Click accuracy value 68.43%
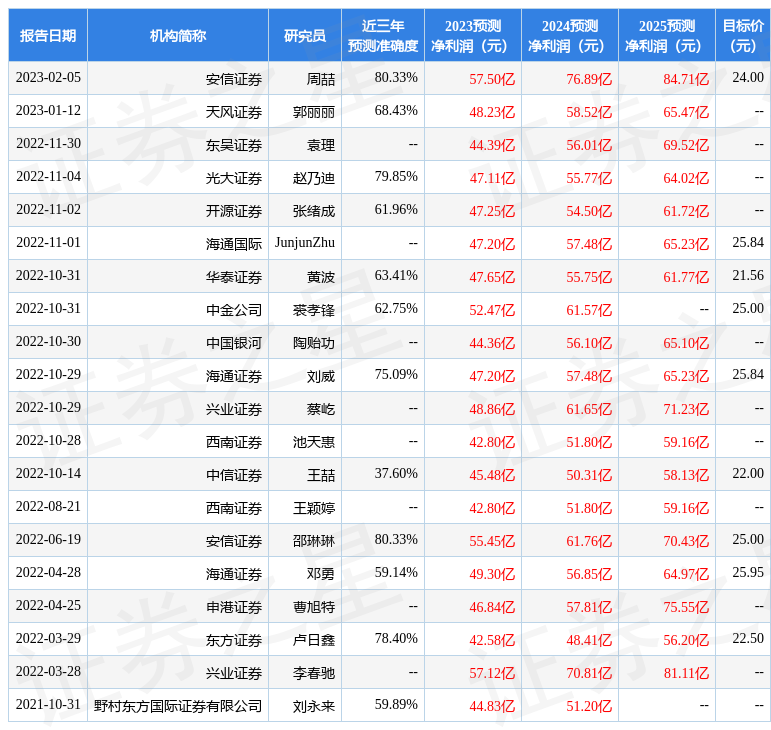The image size is (771, 730). coord(396,110)
